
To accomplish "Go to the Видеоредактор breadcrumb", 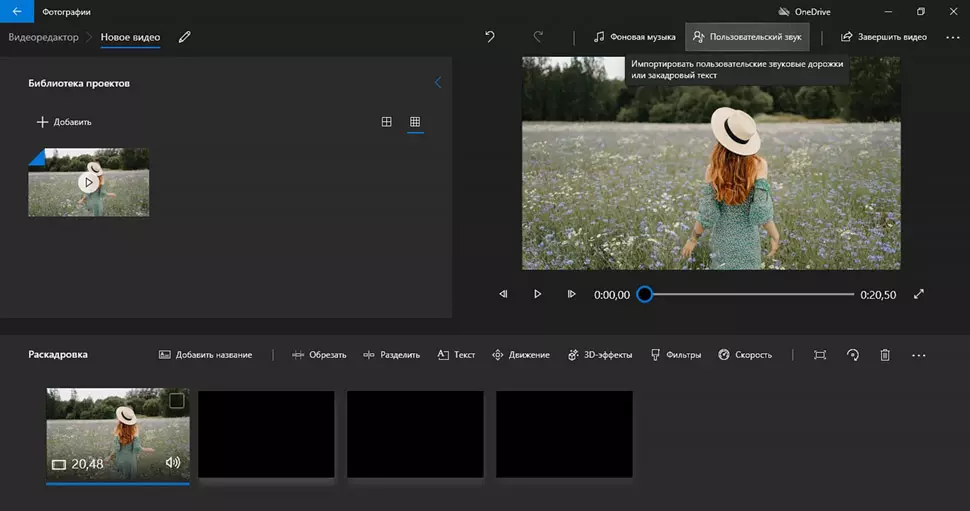I will pos(43,37).
